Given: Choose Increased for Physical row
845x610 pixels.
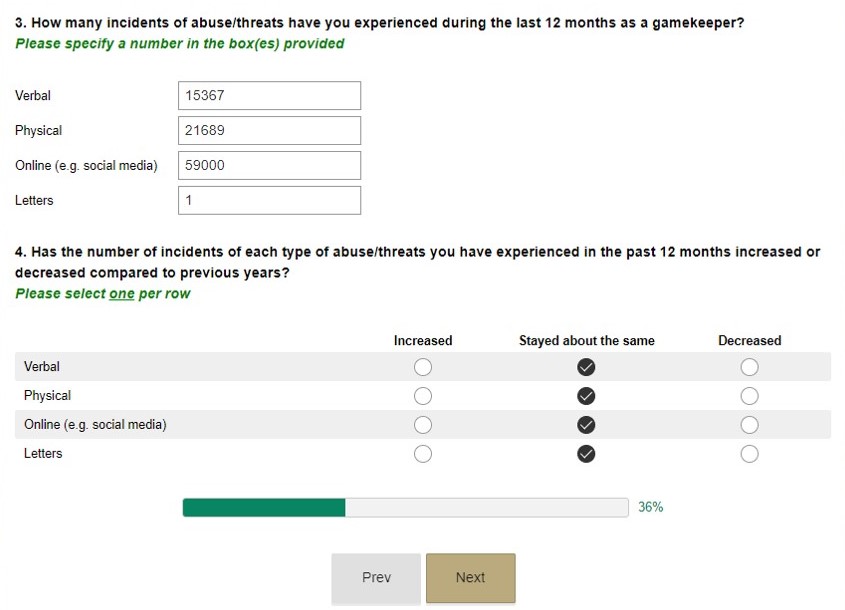Looking at the screenshot, I should click(x=423, y=396).
